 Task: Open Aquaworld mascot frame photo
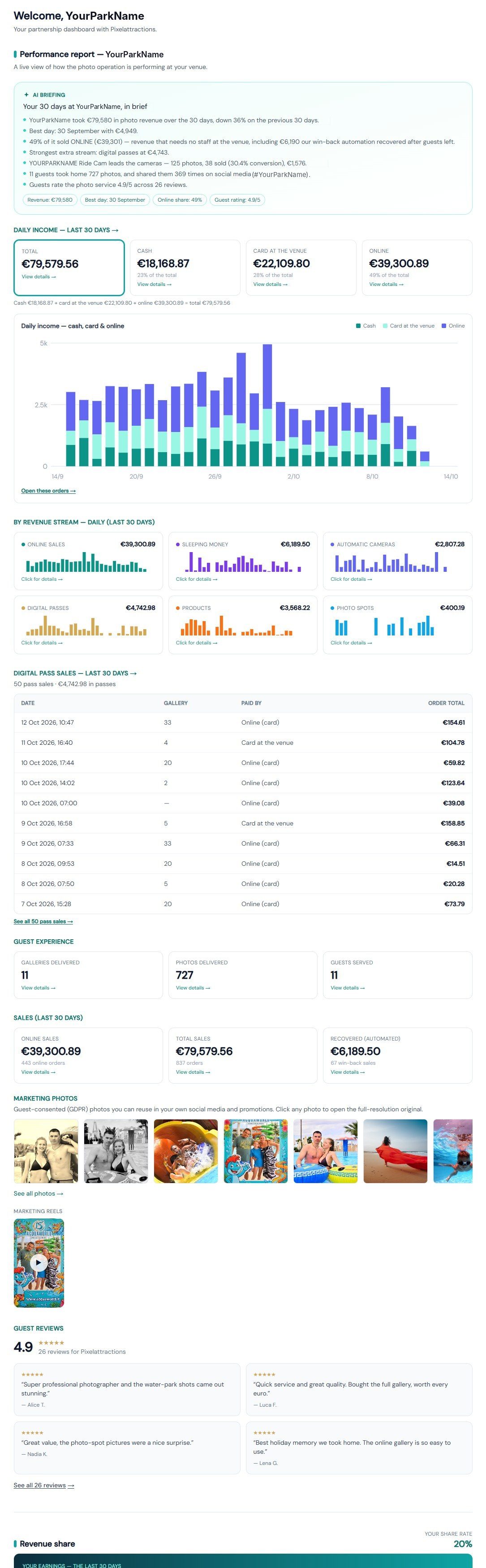255,1151
